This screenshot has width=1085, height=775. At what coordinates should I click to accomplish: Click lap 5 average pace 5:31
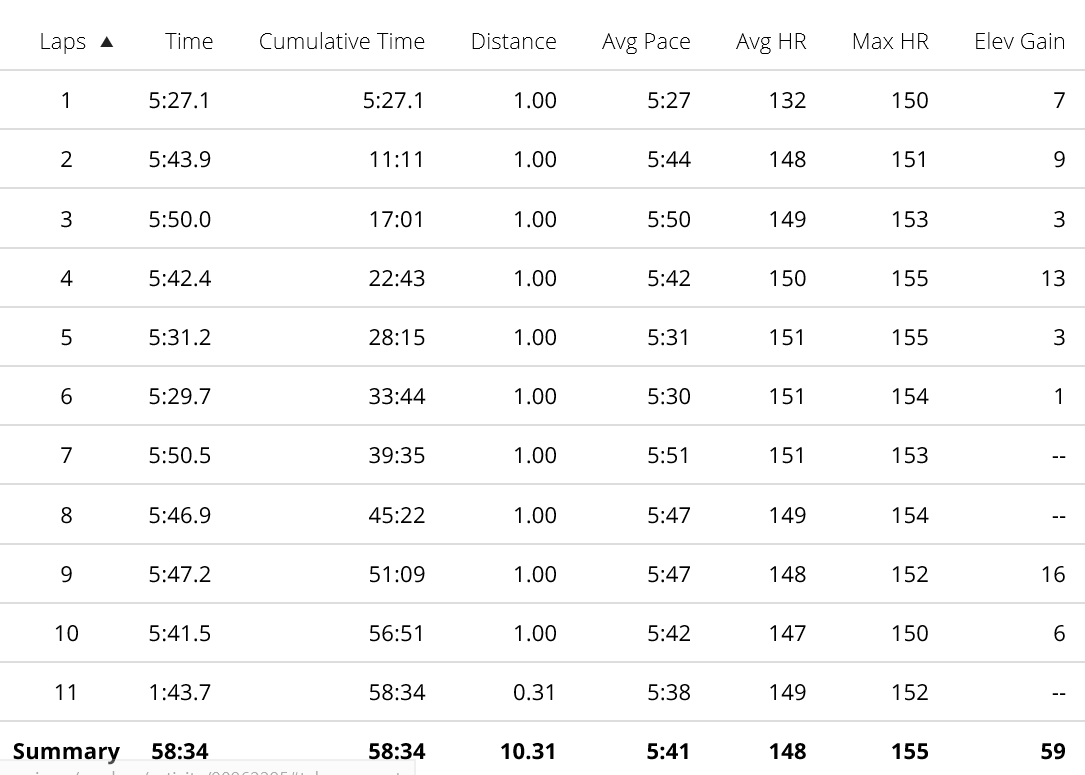click(668, 338)
